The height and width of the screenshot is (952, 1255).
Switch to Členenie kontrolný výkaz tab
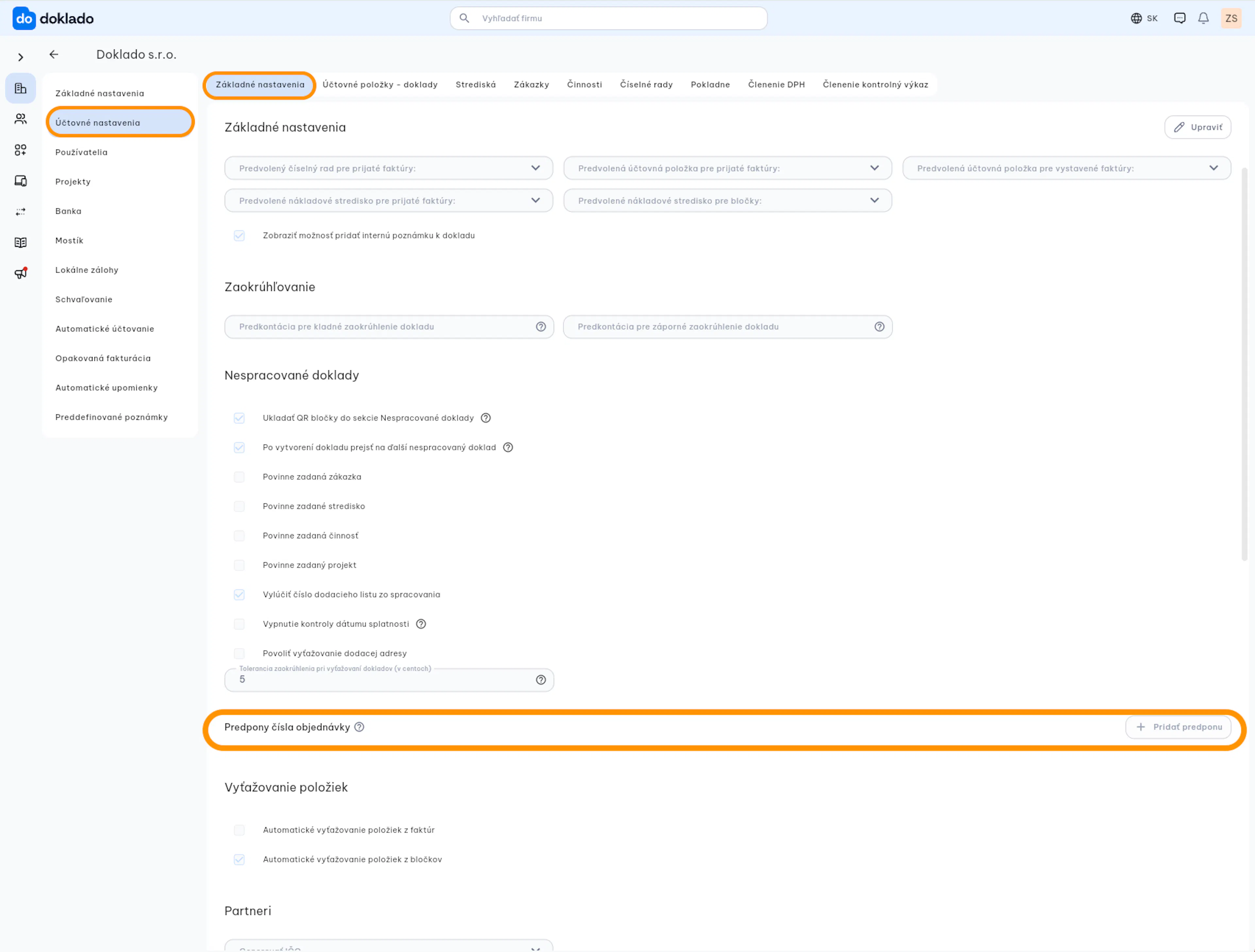(876, 85)
